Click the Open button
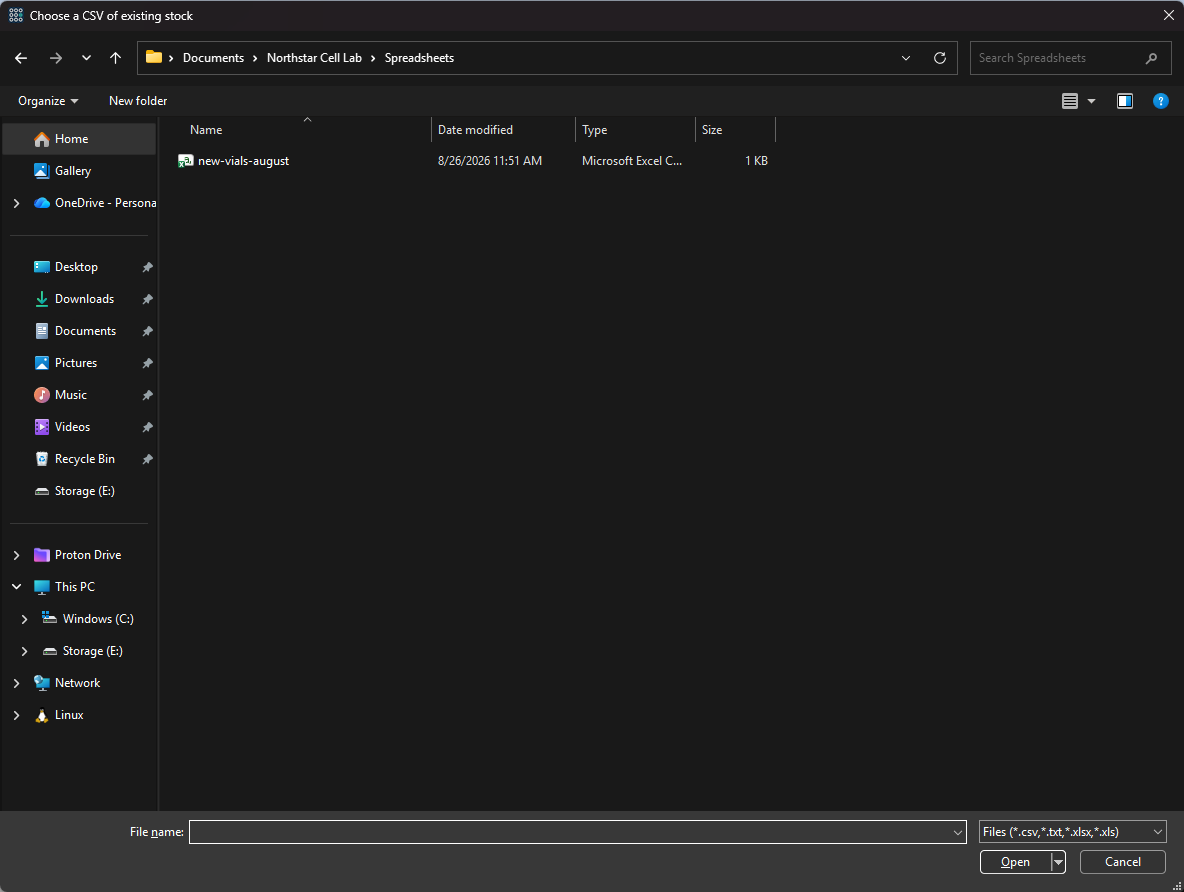This screenshot has width=1184, height=892. click(x=1016, y=862)
